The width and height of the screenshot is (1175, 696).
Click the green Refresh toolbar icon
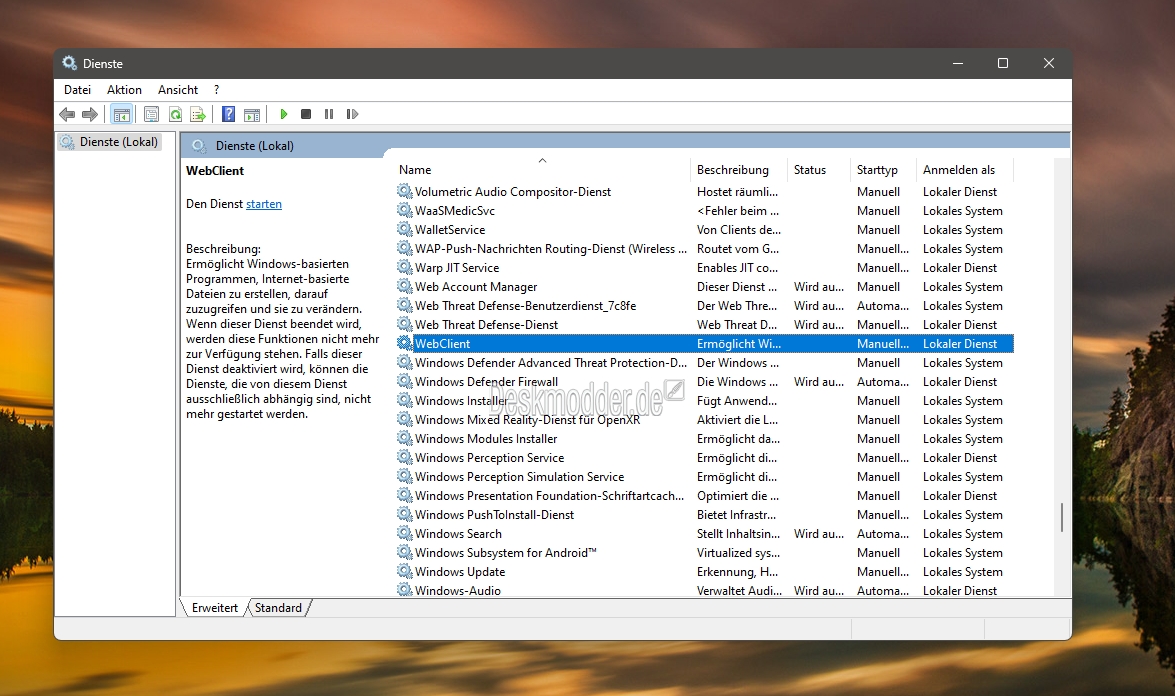(x=175, y=115)
